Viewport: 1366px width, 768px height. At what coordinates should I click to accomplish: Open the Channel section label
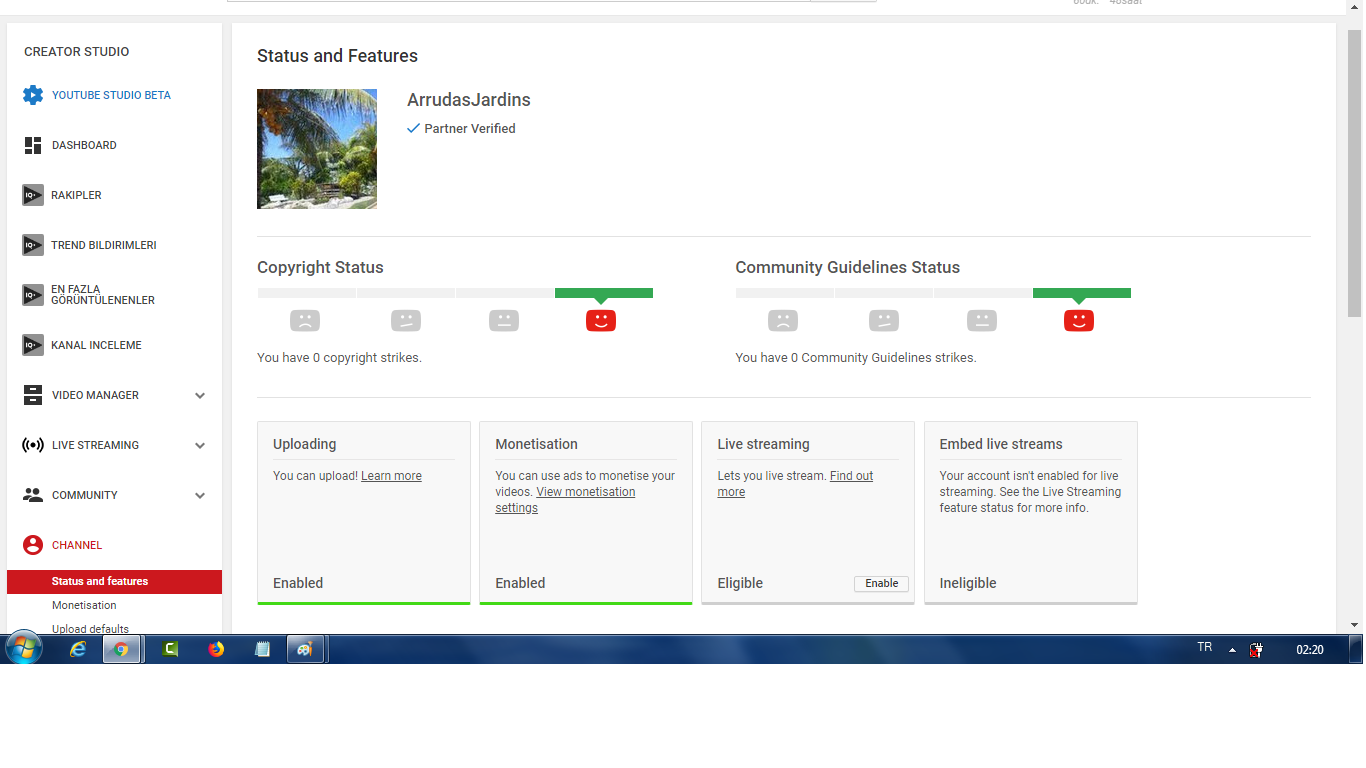point(77,545)
